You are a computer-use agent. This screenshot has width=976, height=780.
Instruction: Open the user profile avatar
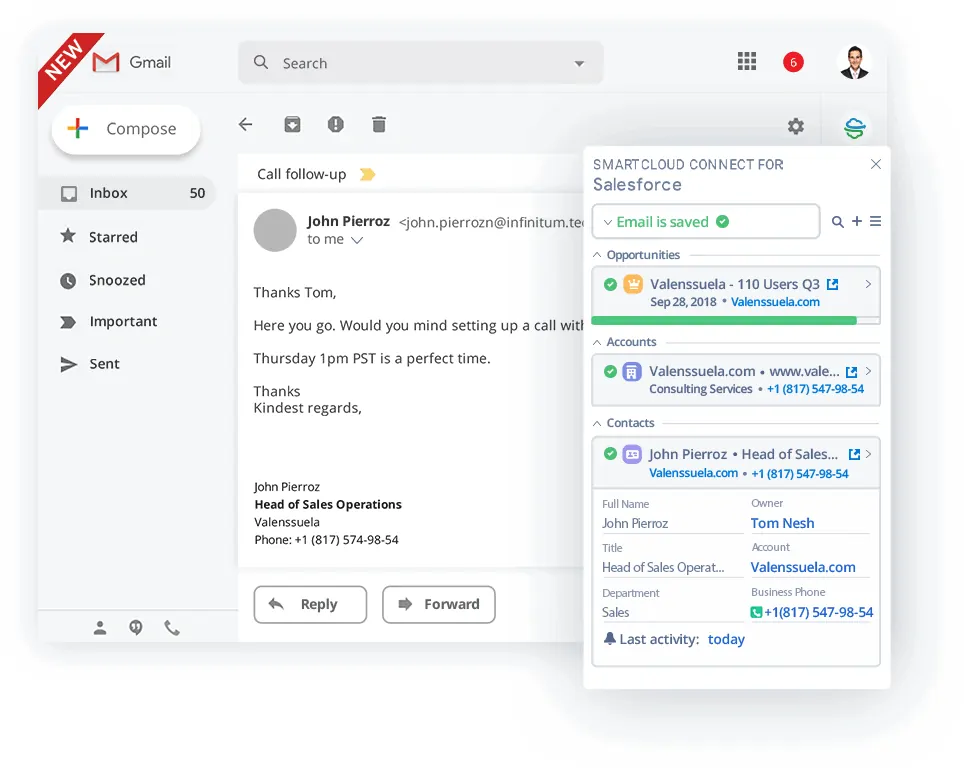(854, 62)
